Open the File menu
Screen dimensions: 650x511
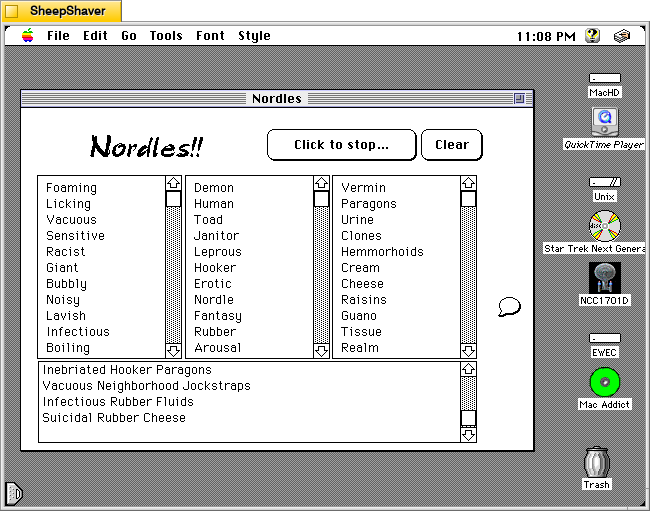click(58, 36)
